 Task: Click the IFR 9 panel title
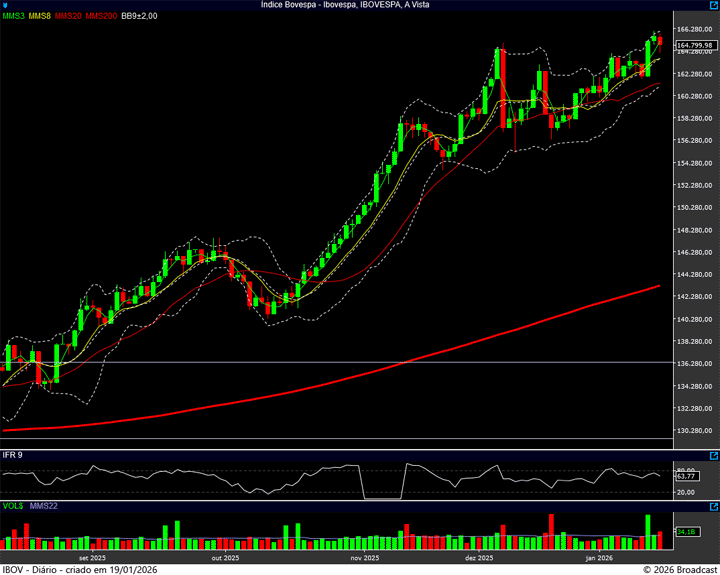[13, 455]
